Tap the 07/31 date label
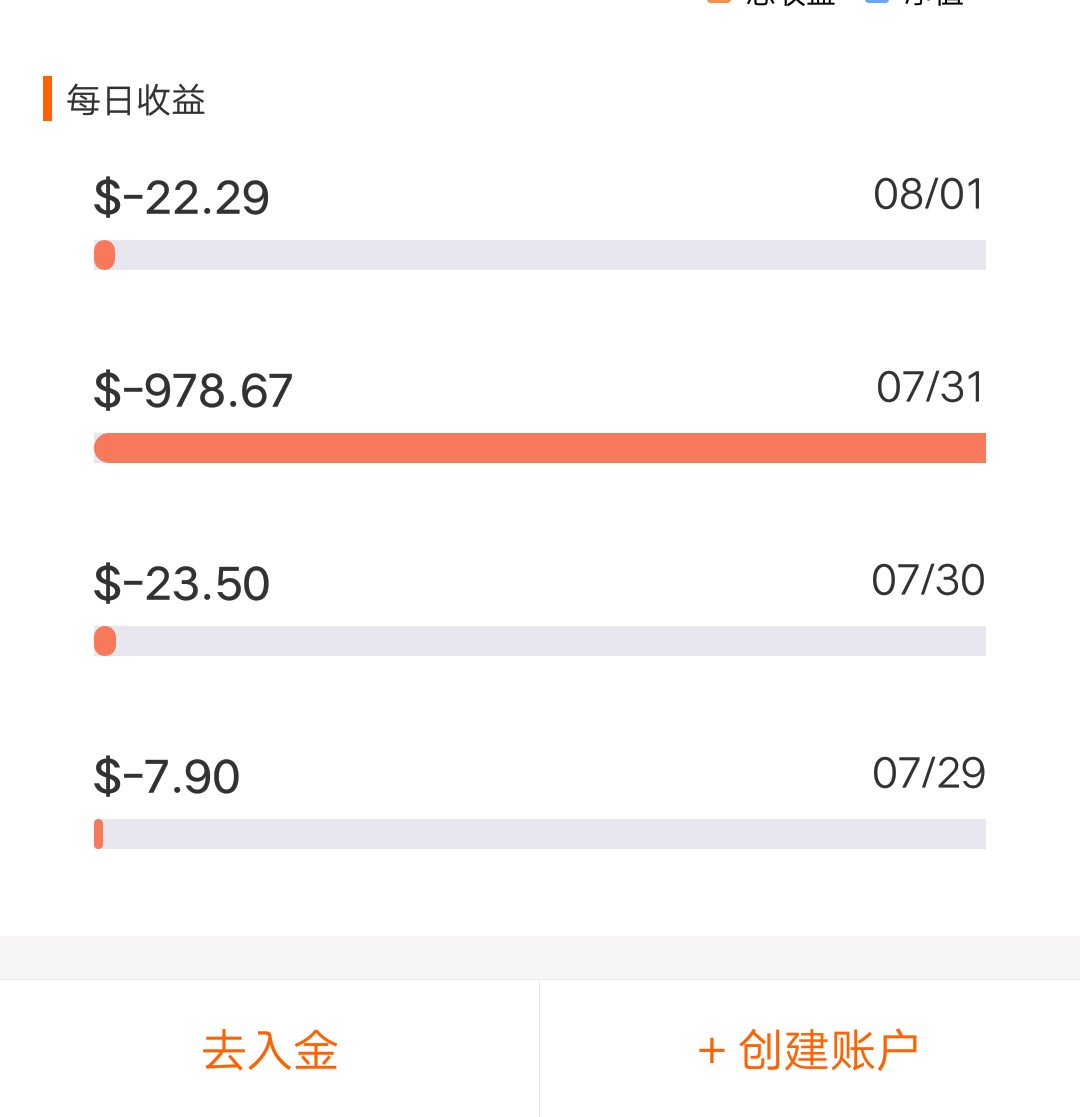Screen dimensions: 1080x1117 click(x=930, y=387)
